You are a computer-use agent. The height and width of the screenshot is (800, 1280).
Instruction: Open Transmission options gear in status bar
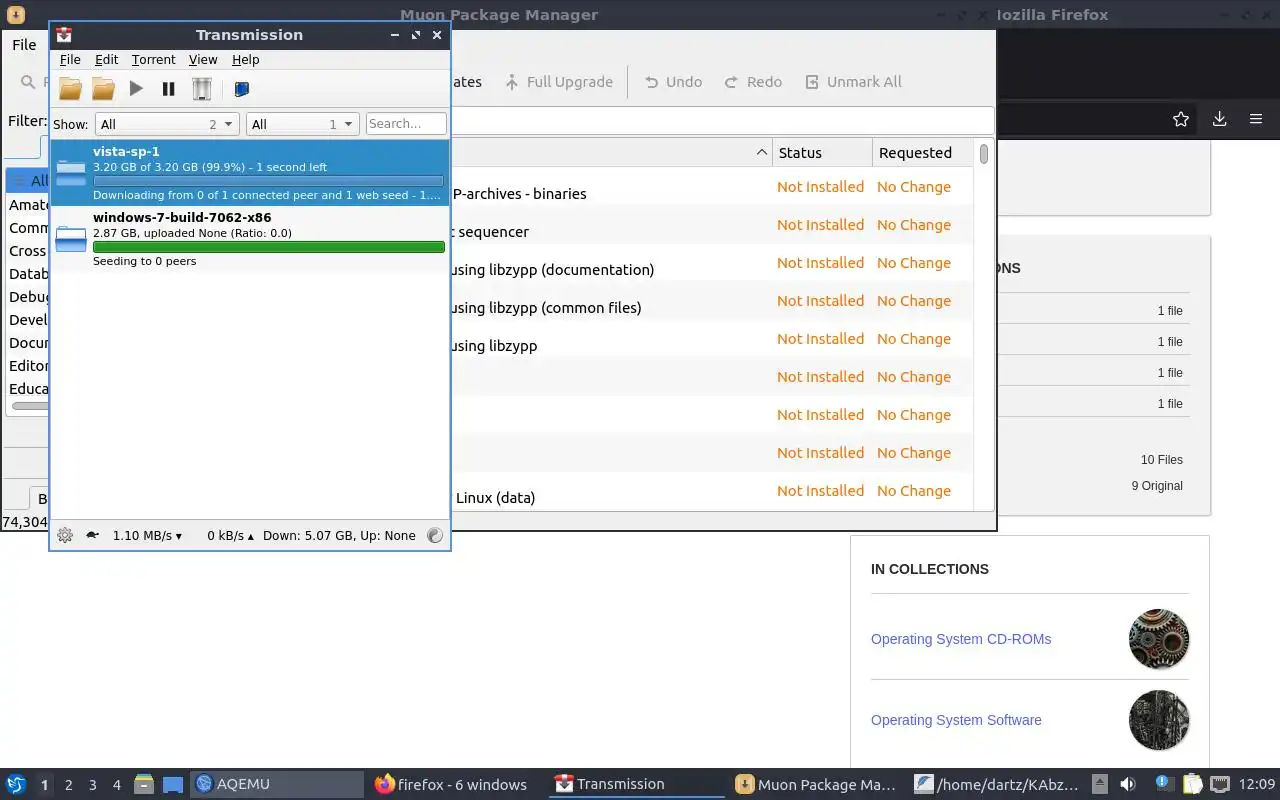tap(65, 535)
